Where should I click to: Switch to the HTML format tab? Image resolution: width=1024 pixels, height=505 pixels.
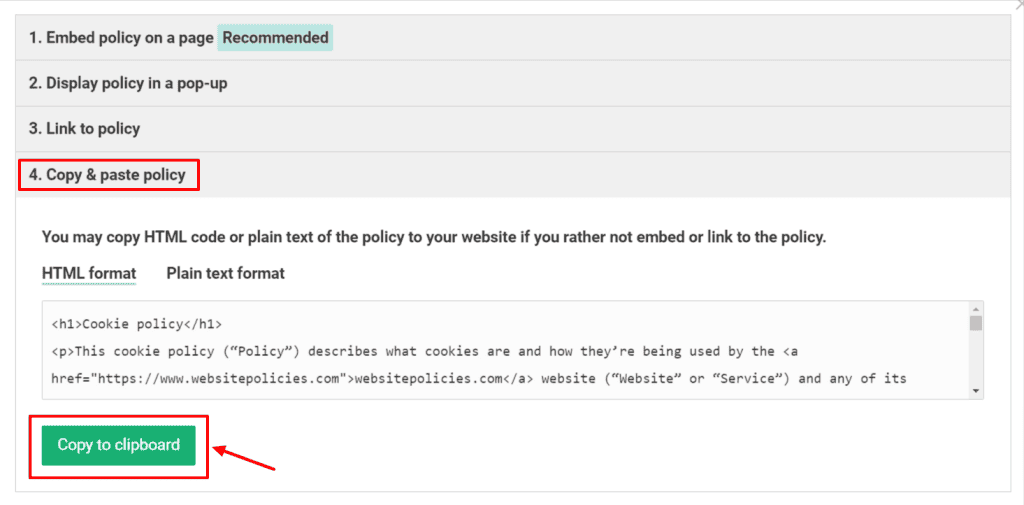coord(89,273)
